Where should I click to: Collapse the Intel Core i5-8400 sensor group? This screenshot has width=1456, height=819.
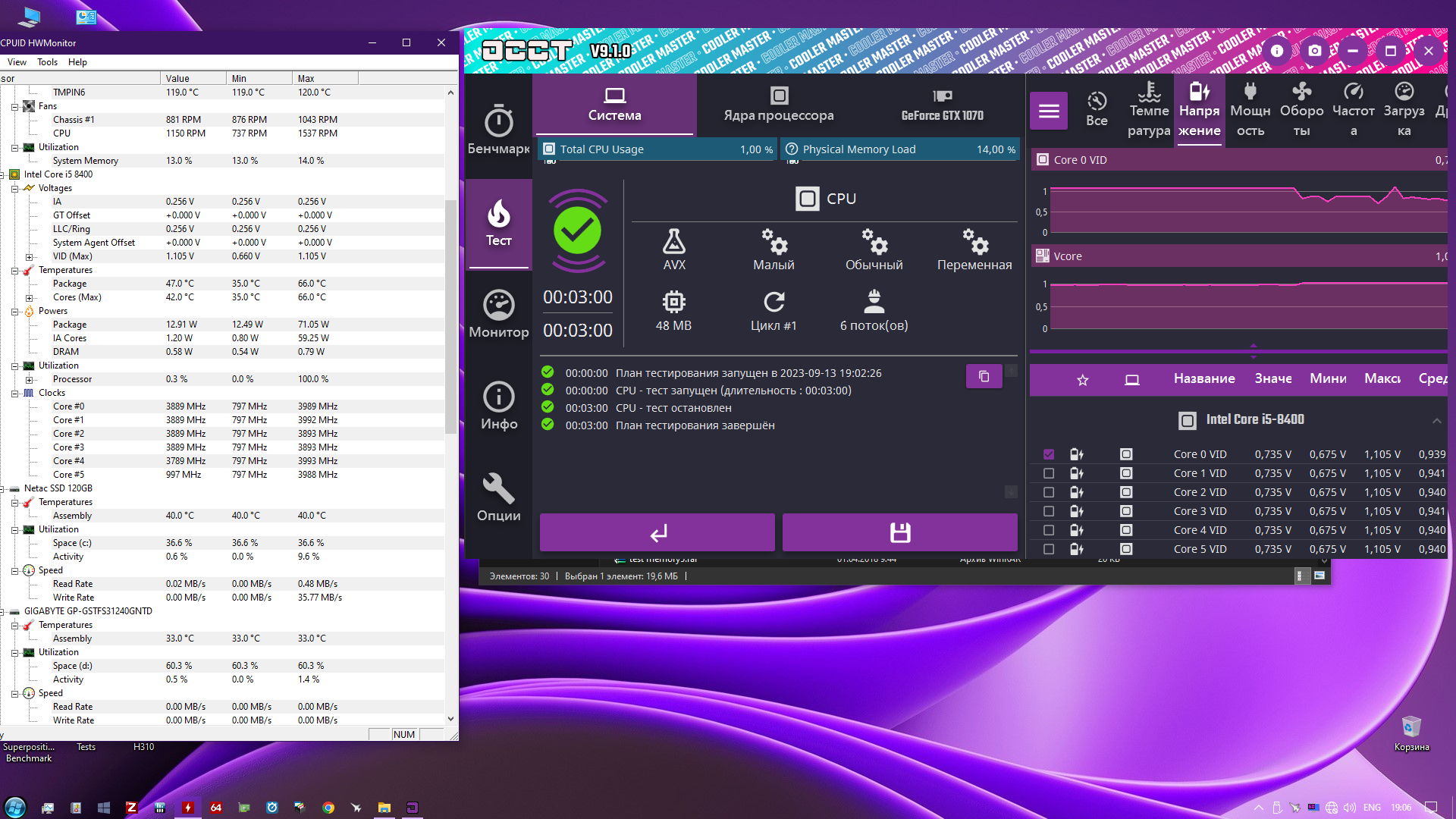[x=1436, y=420]
